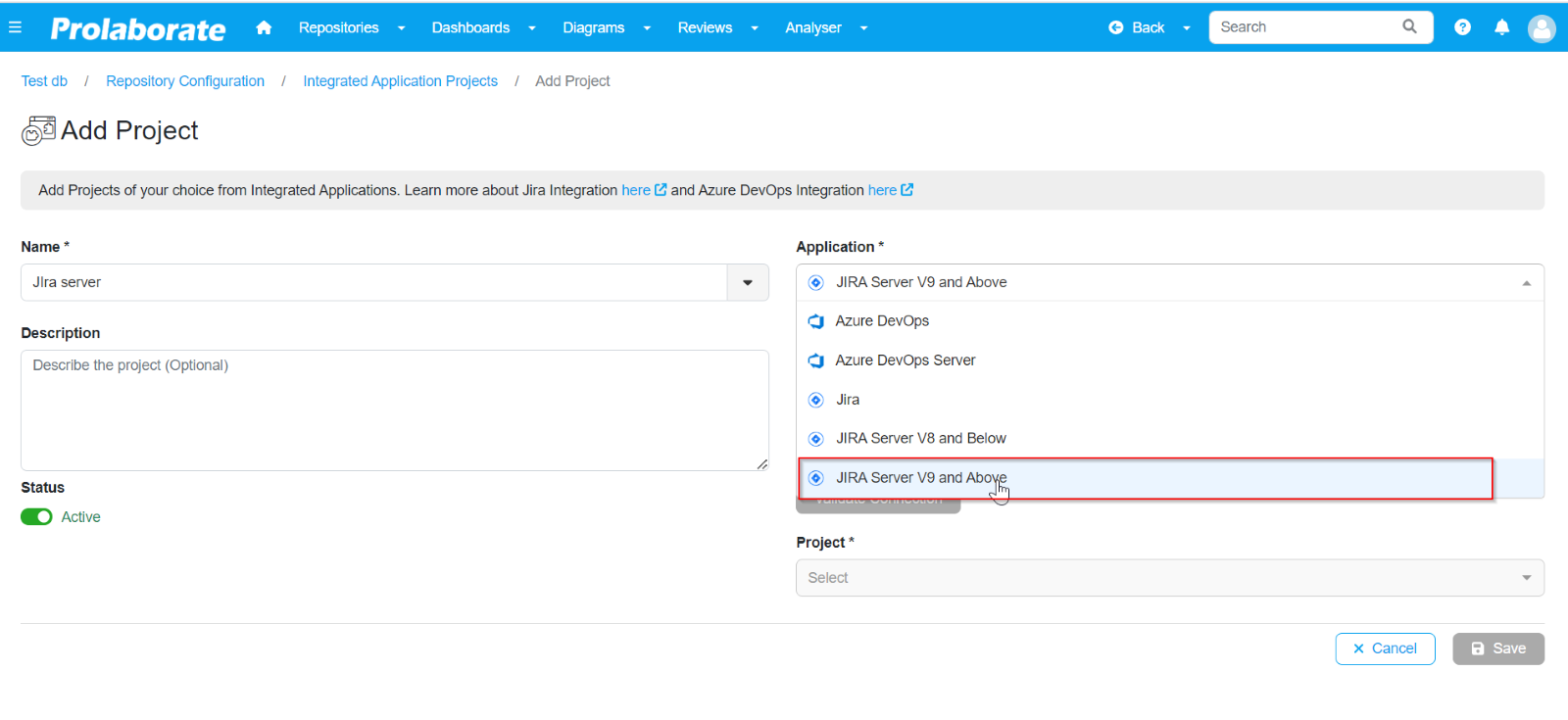Open Azure DevOps Integration external link icon

pos(906,190)
